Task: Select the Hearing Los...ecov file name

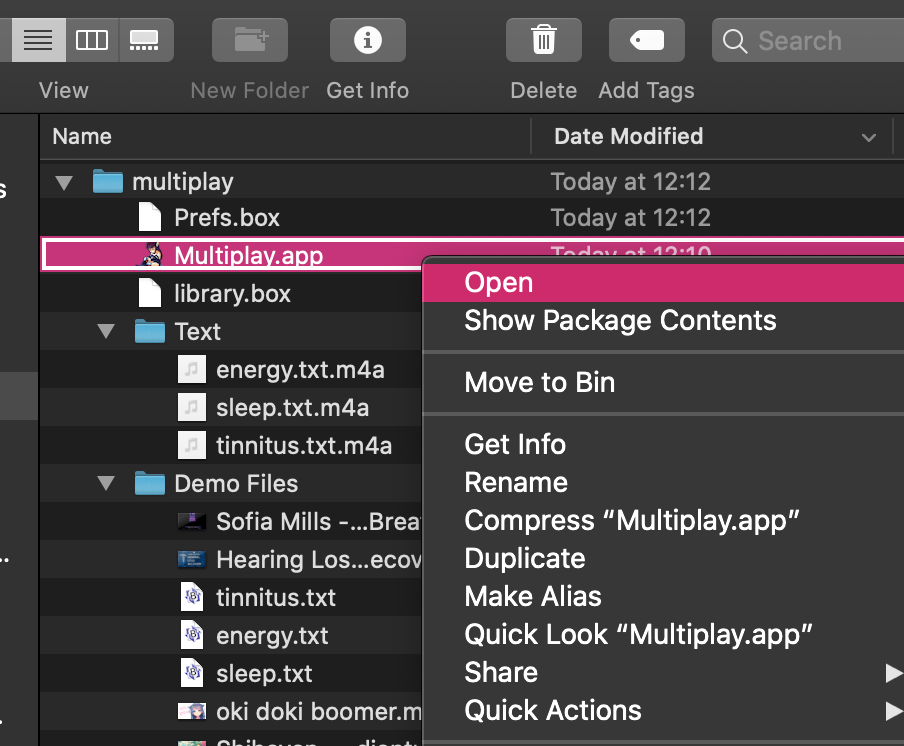Action: point(319,560)
